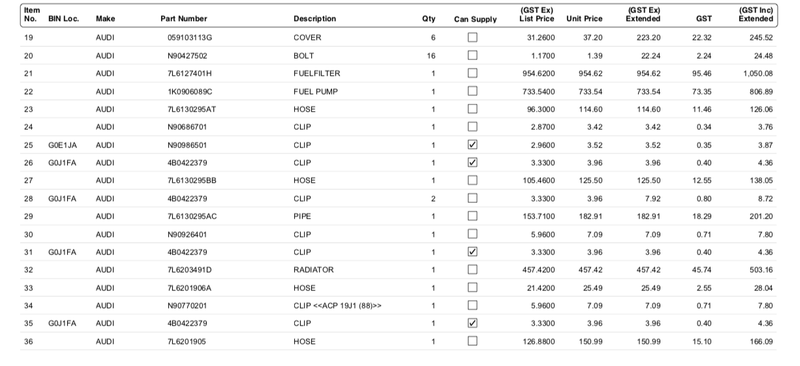Viewport: 800px width, 366px height.
Task: Select the Can Supply column header
Action: point(475,19)
